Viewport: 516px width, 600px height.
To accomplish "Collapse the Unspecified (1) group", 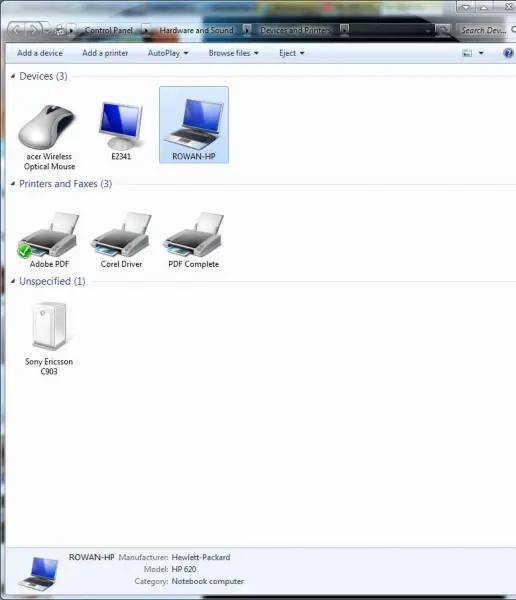I will coord(13,282).
